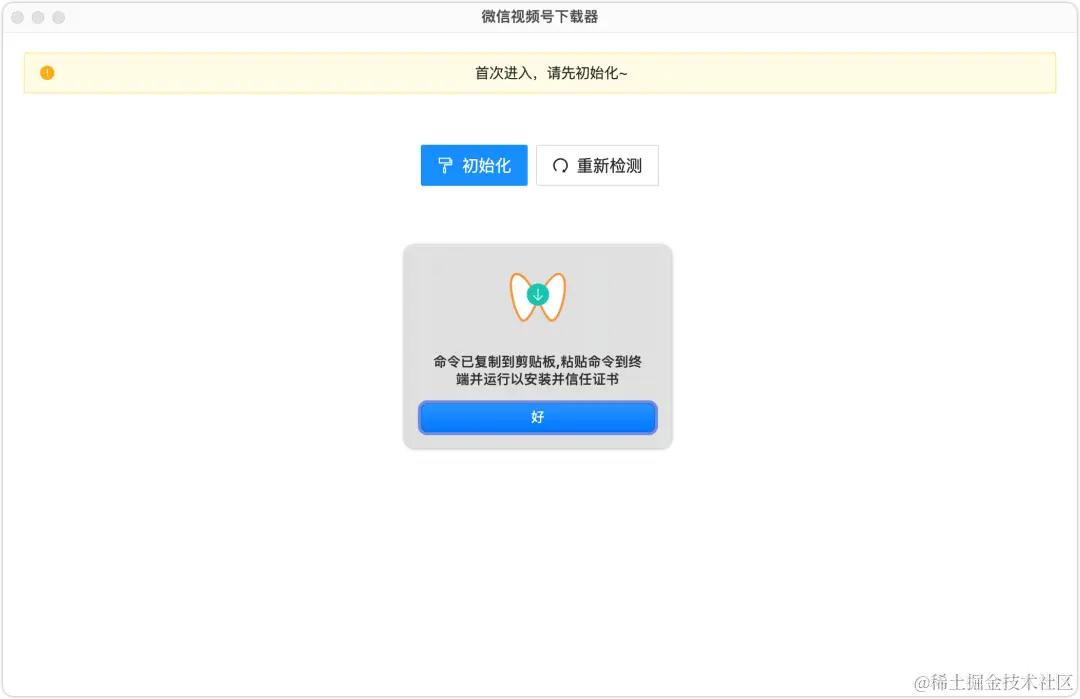Click the red traffic light in the title bar

(17, 17)
